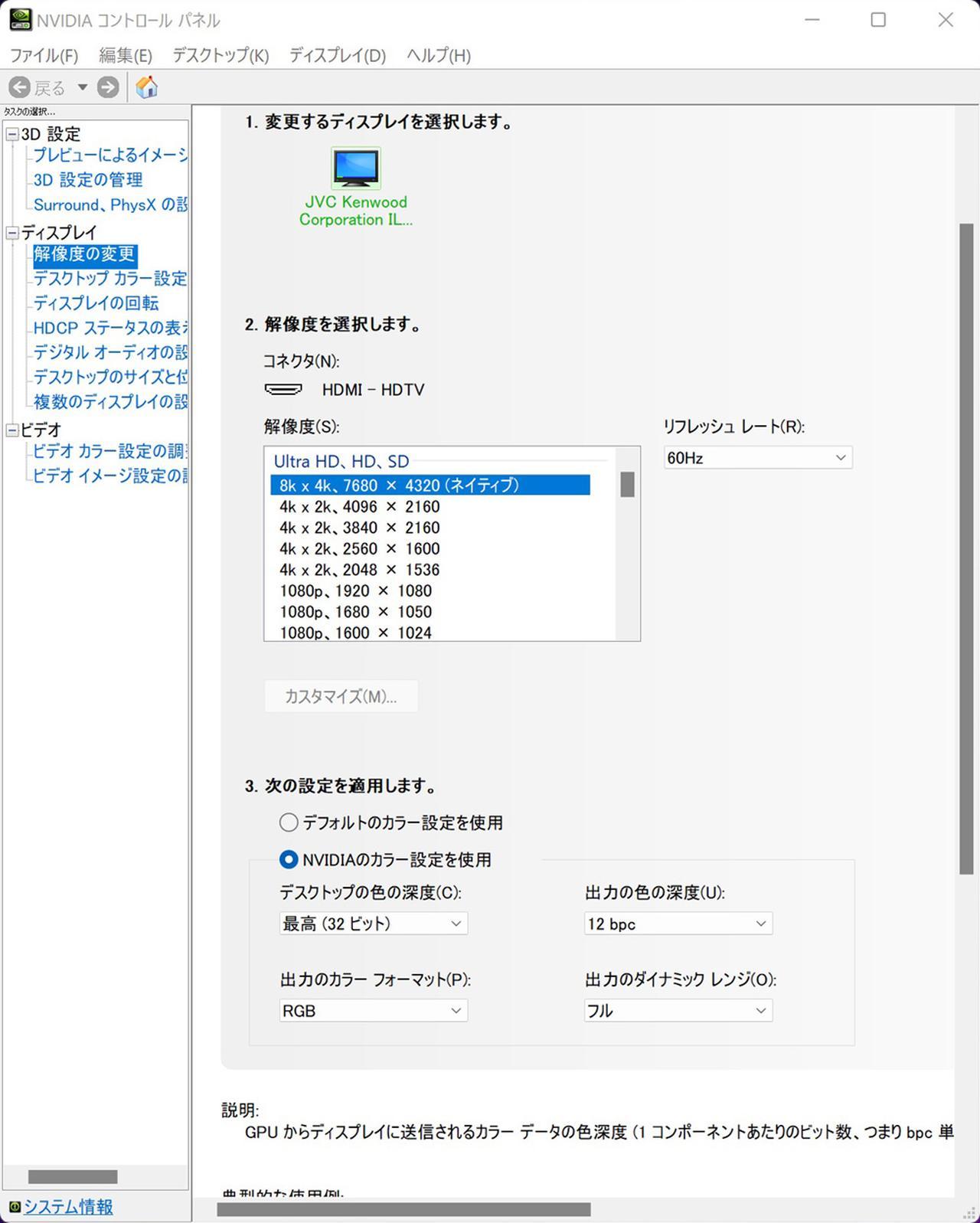Click the main panel horizontal scrollbar

coord(403,1209)
